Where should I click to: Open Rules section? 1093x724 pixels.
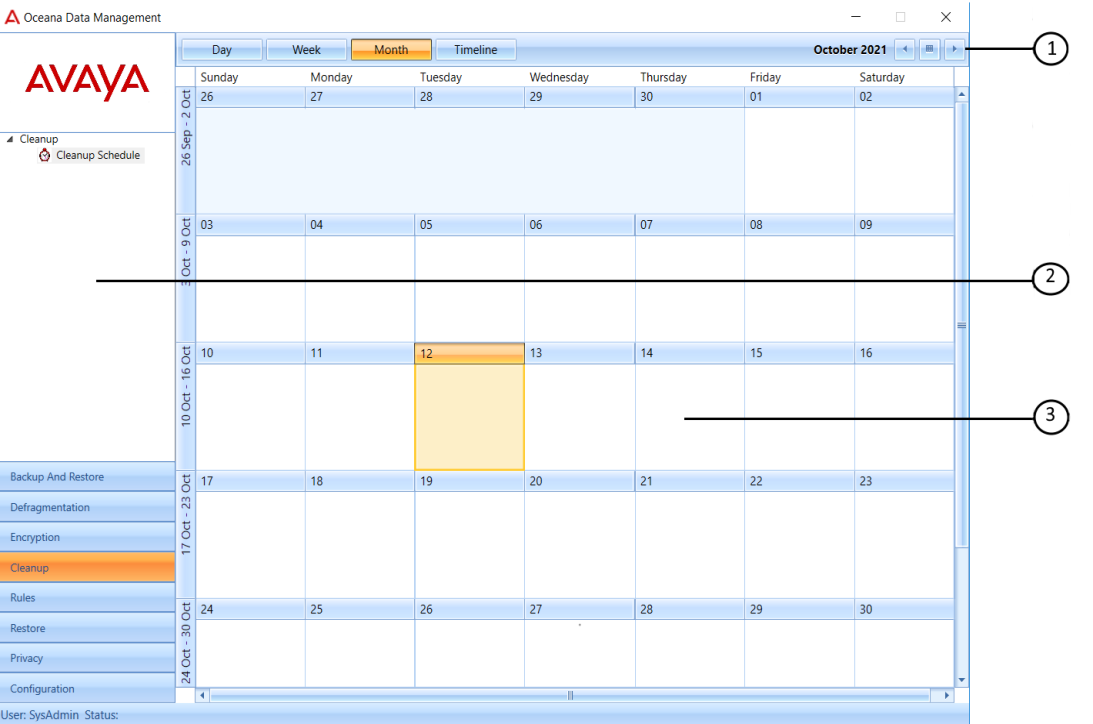[x=87, y=598]
